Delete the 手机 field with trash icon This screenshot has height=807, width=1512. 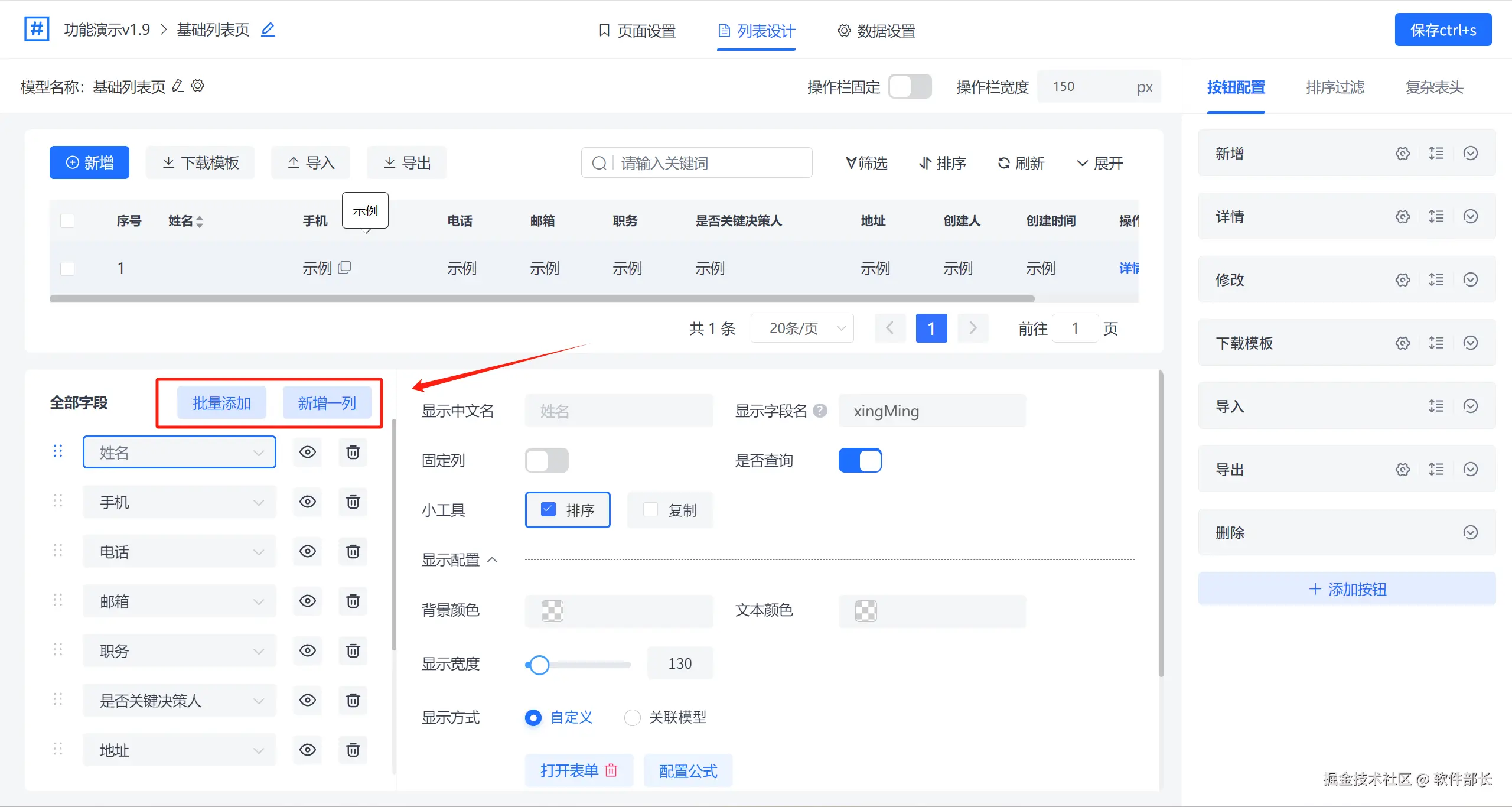pos(353,502)
